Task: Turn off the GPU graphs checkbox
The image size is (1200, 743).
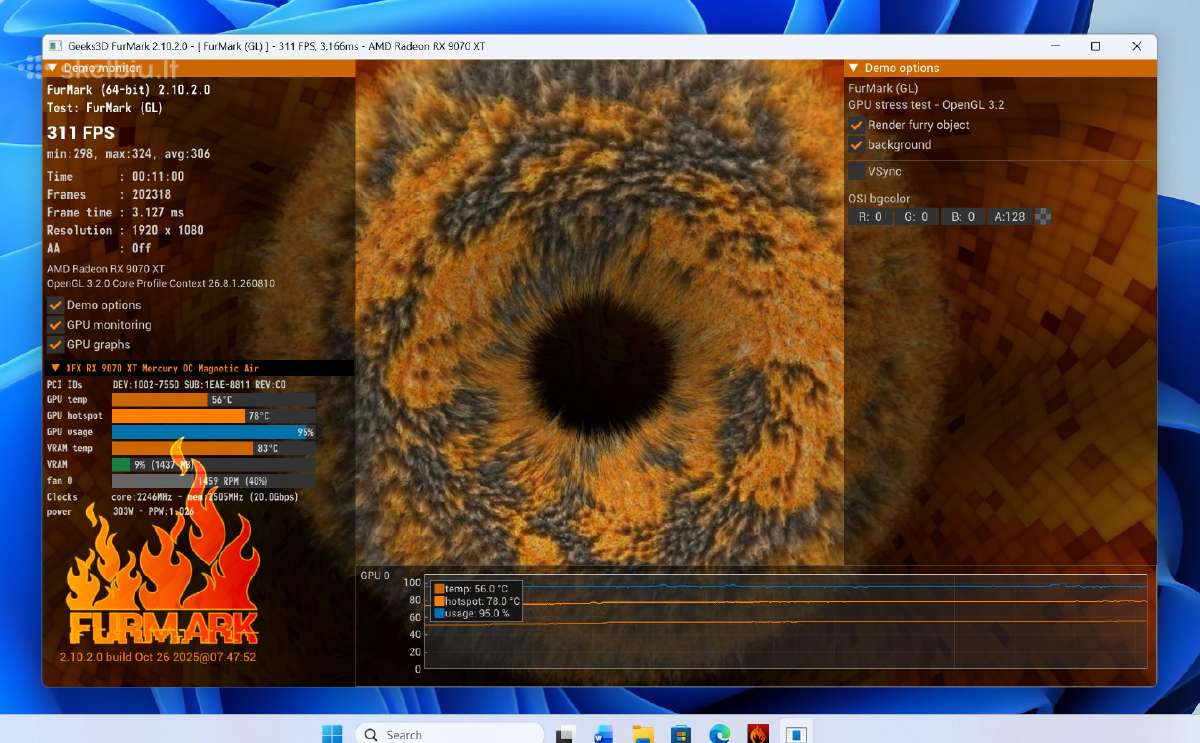Action: (56, 344)
